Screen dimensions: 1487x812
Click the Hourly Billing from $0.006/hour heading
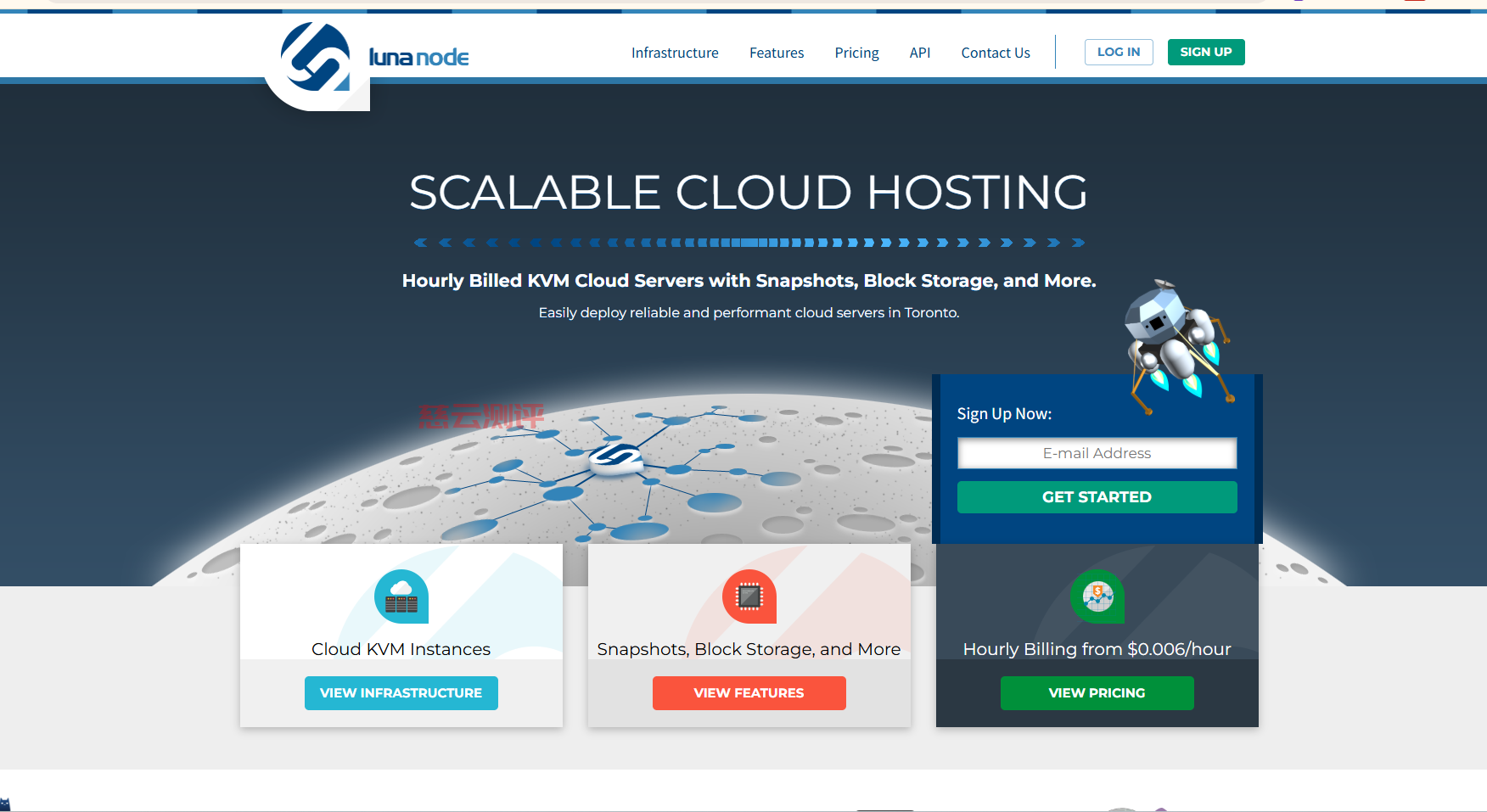pyautogui.click(x=1097, y=649)
